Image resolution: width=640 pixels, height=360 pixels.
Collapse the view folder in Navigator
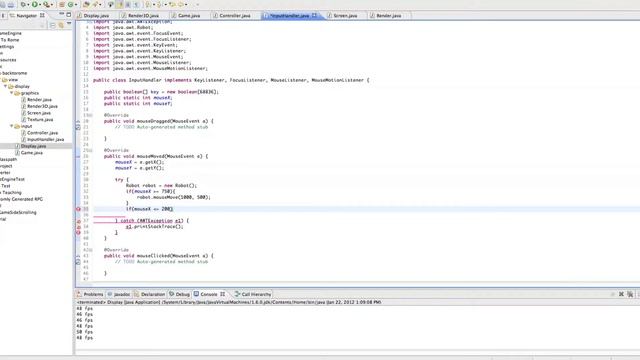point(1,80)
